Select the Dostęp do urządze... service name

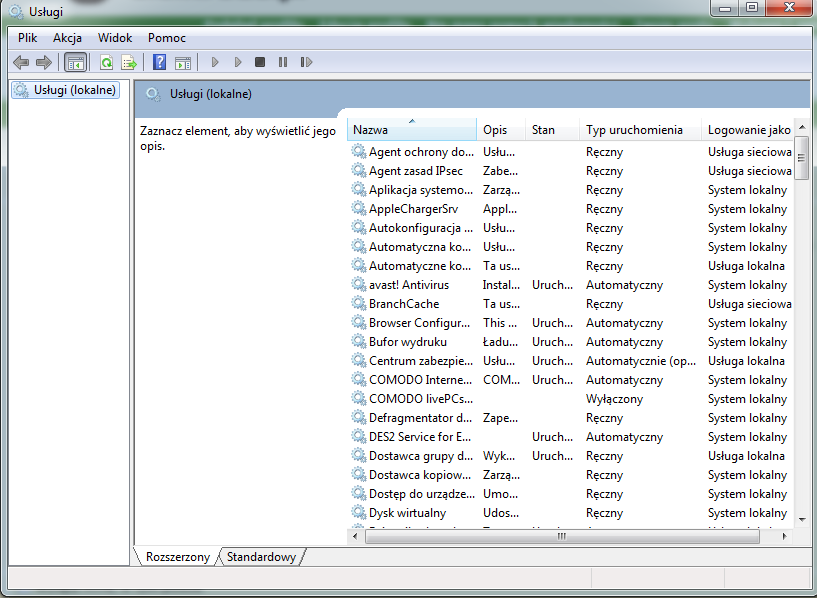point(422,494)
